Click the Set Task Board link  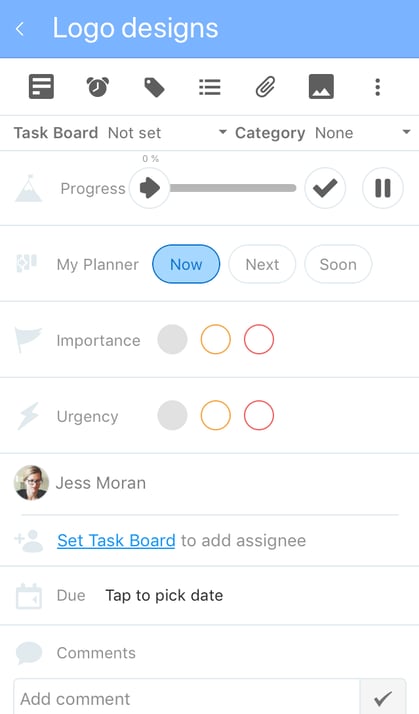pos(116,541)
